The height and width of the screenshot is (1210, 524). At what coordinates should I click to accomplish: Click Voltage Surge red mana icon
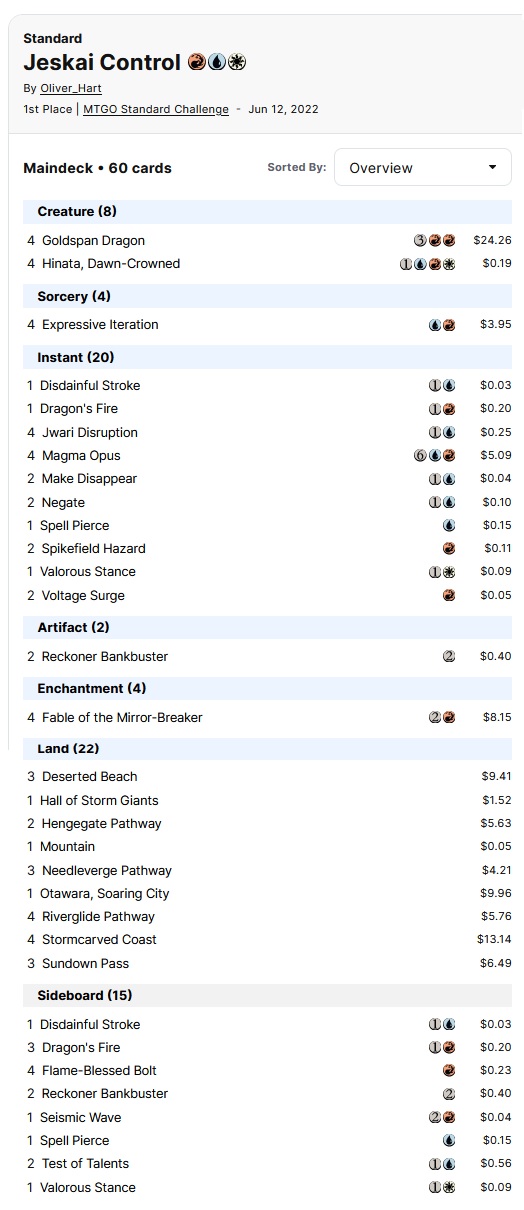tap(449, 596)
